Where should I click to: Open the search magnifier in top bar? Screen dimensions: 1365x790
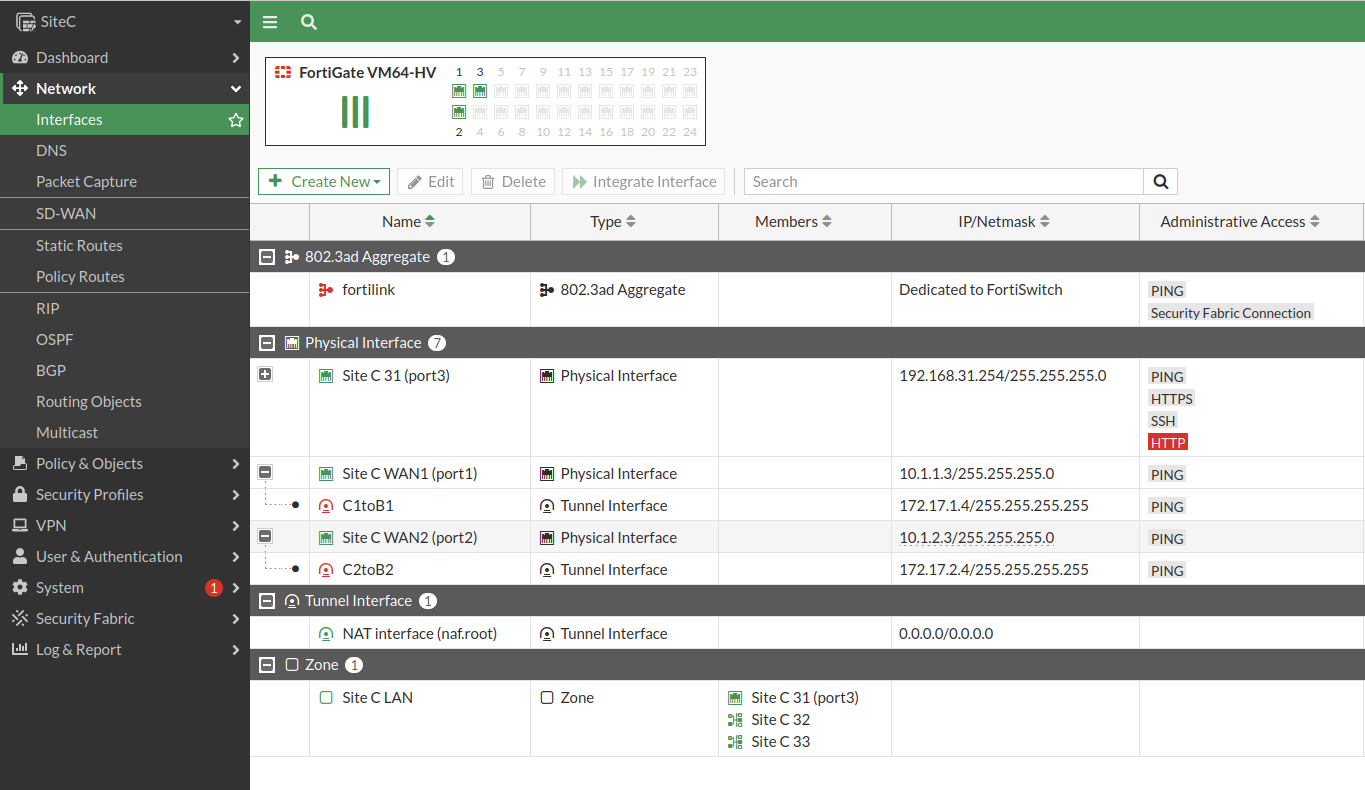click(309, 22)
